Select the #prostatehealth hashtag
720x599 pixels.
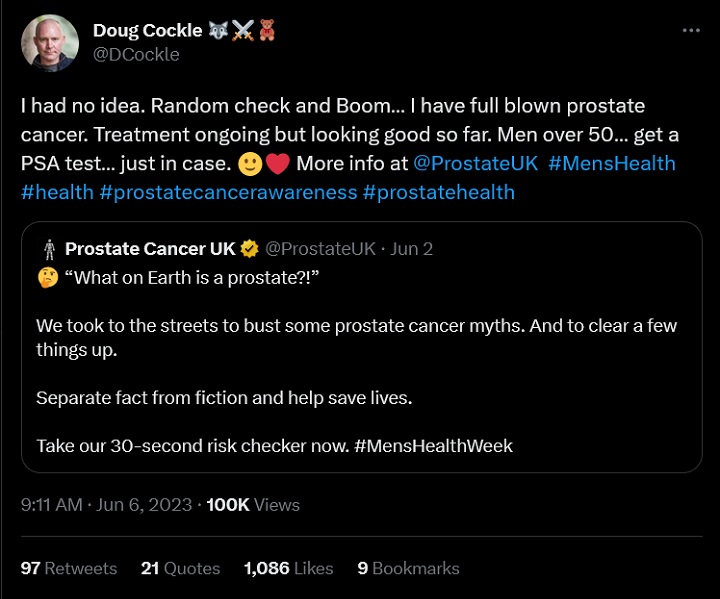coord(439,191)
